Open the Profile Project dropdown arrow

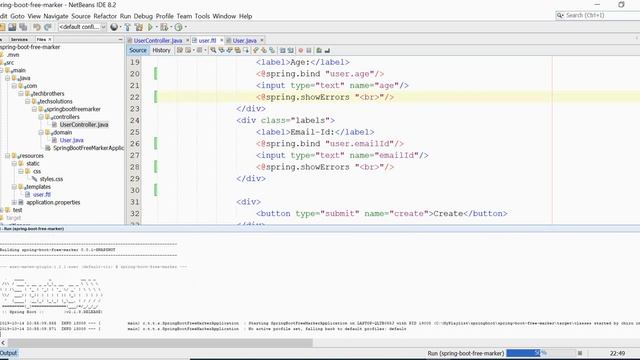pyautogui.click(x=186, y=27)
